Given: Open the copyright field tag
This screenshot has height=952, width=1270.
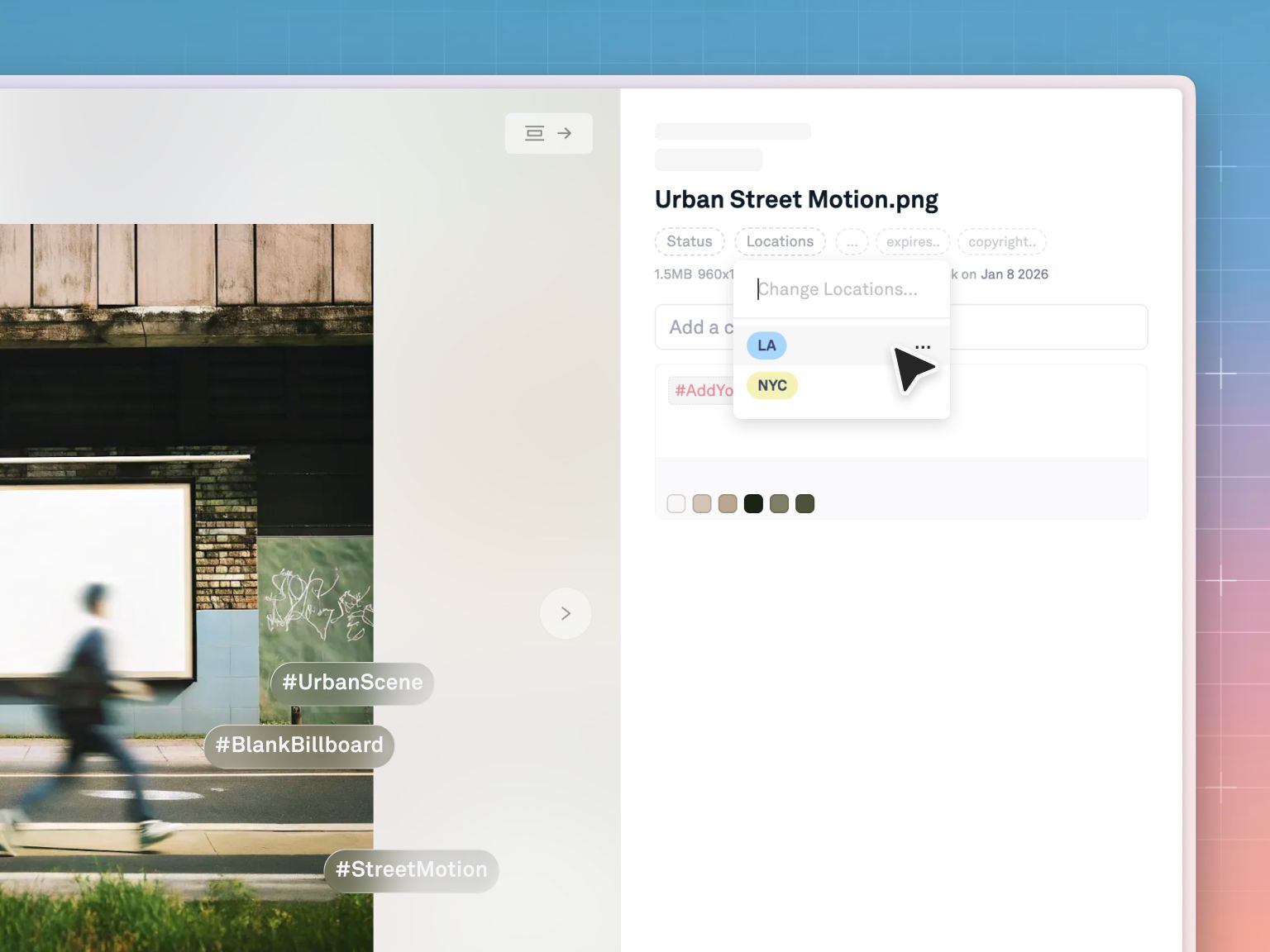Looking at the screenshot, I should (1001, 242).
